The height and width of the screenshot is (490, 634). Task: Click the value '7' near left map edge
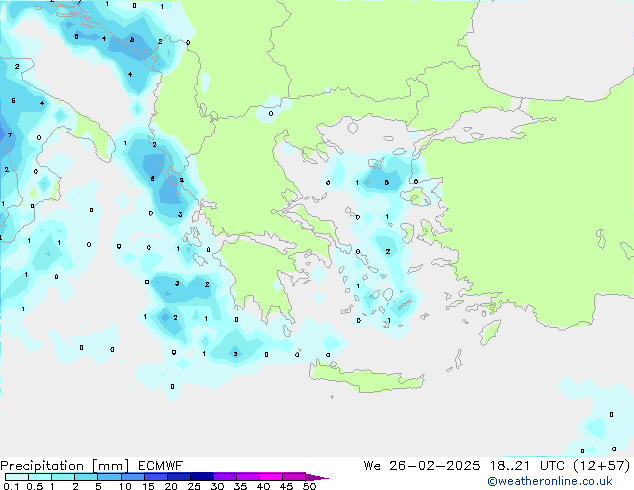10,135
